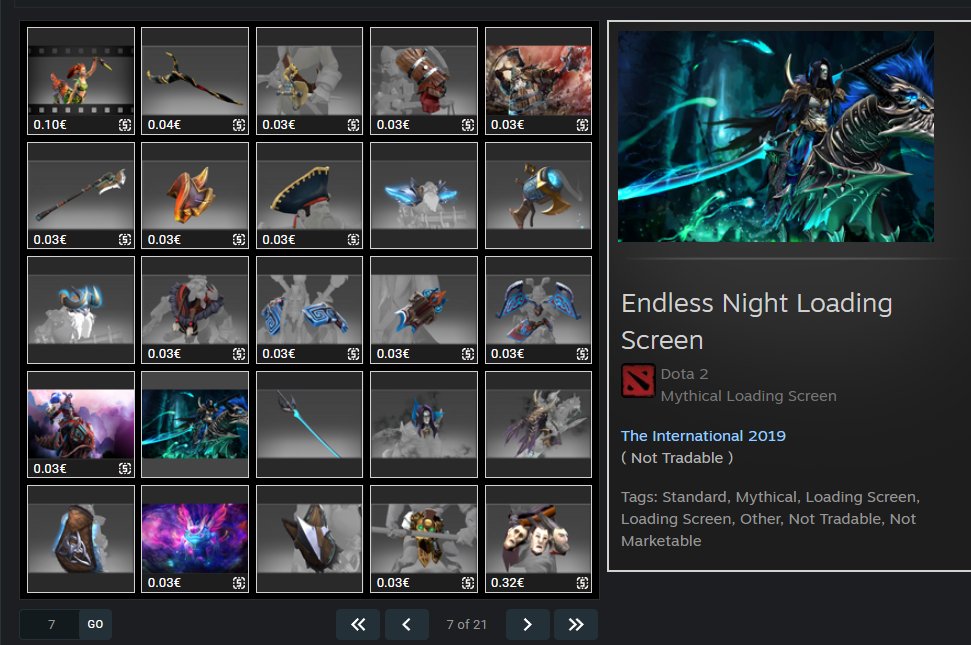Image resolution: width=971 pixels, height=645 pixels.
Task: Pick the blue spiral bracers item
Action: pyautogui.click(x=309, y=311)
